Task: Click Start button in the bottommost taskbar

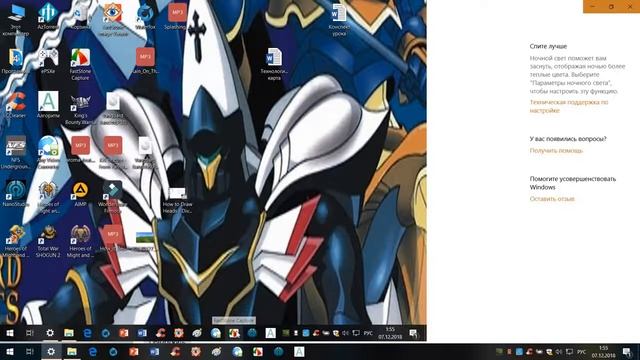Action: coord(10,351)
